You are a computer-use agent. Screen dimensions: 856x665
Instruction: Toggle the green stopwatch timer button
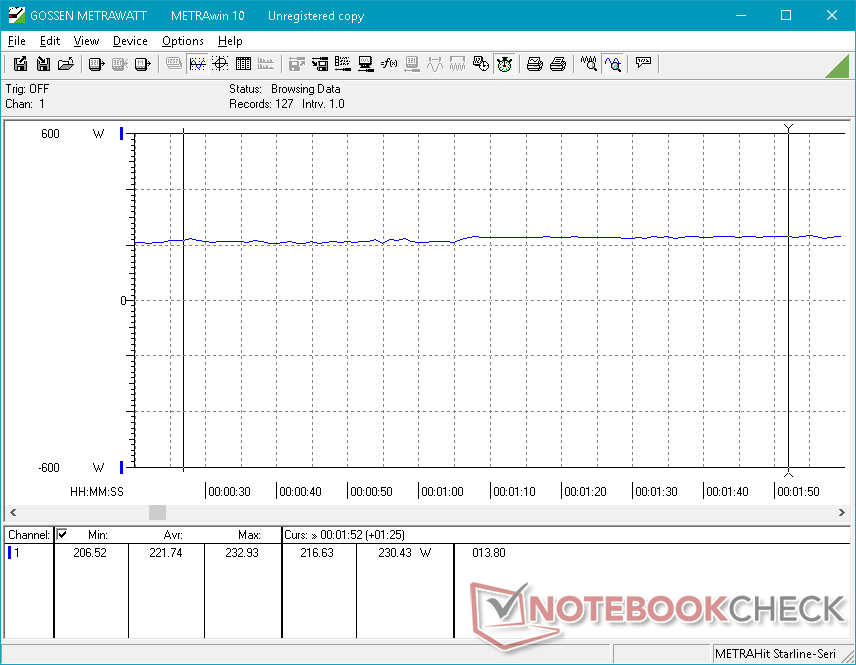click(x=504, y=64)
